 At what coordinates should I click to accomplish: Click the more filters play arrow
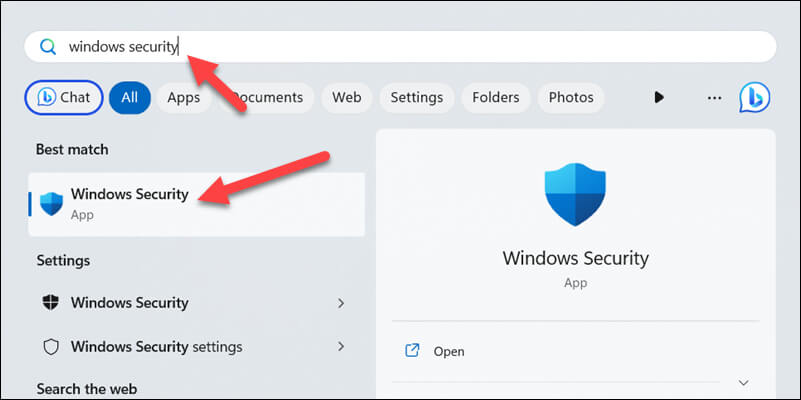tap(659, 98)
